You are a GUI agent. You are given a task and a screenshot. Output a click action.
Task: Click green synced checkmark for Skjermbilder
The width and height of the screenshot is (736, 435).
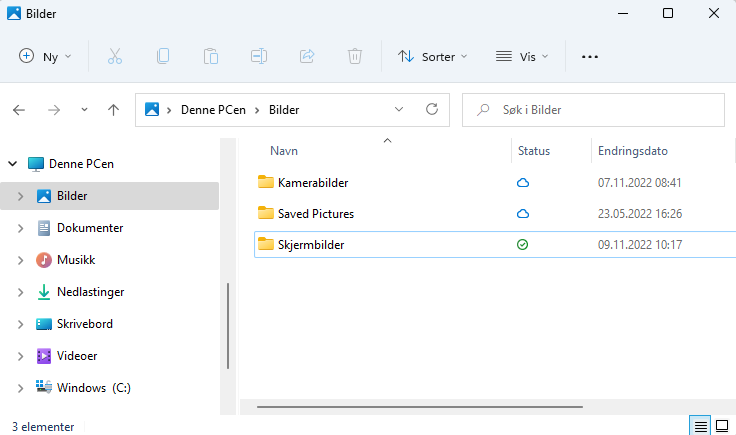point(522,244)
